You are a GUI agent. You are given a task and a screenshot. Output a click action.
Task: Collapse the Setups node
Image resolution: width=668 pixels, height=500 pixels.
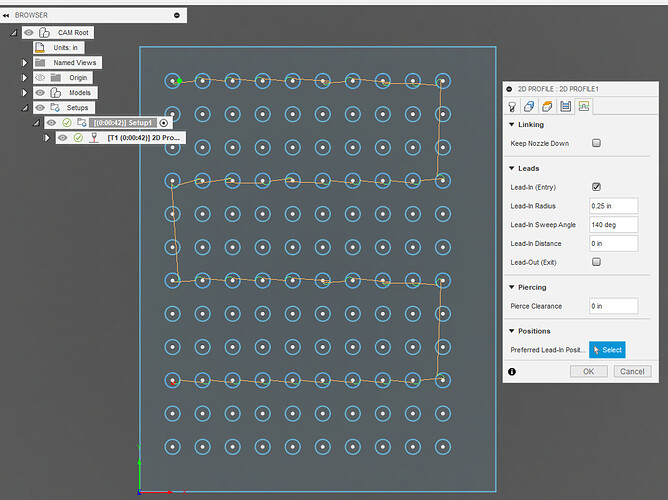tap(25, 108)
